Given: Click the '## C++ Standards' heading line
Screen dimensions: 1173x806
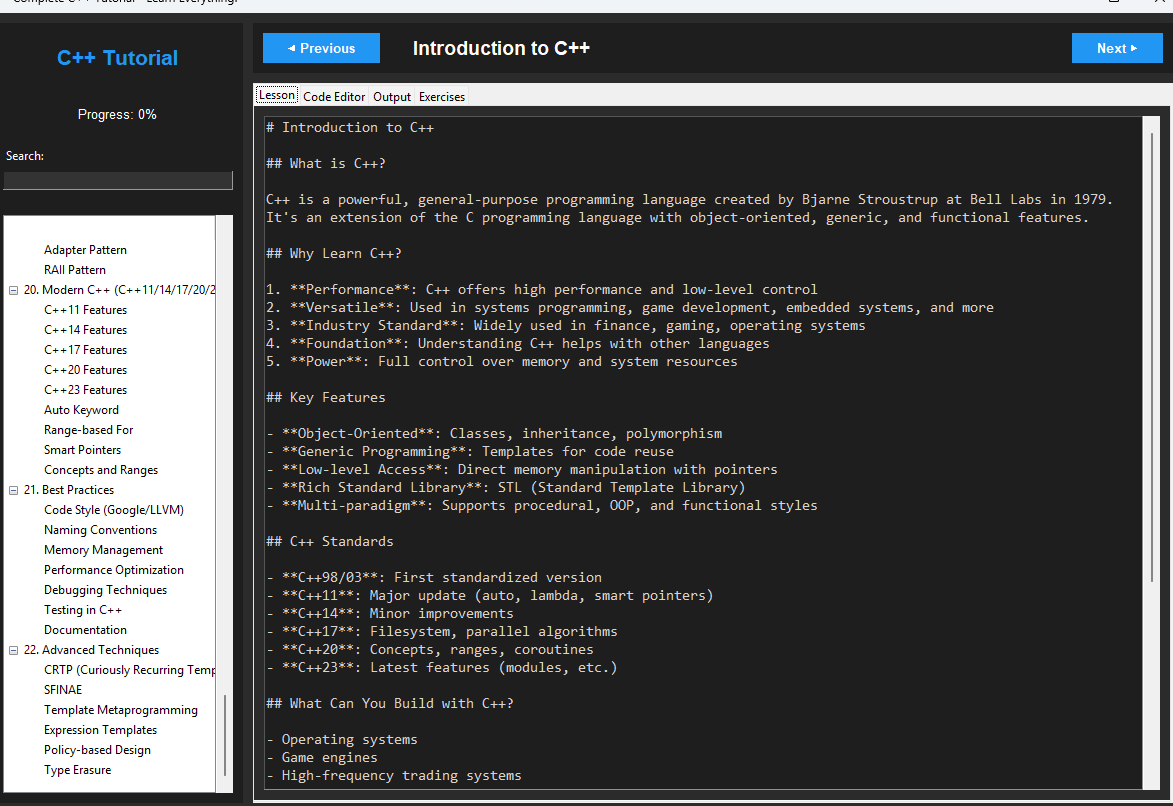Looking at the screenshot, I should (x=330, y=541).
